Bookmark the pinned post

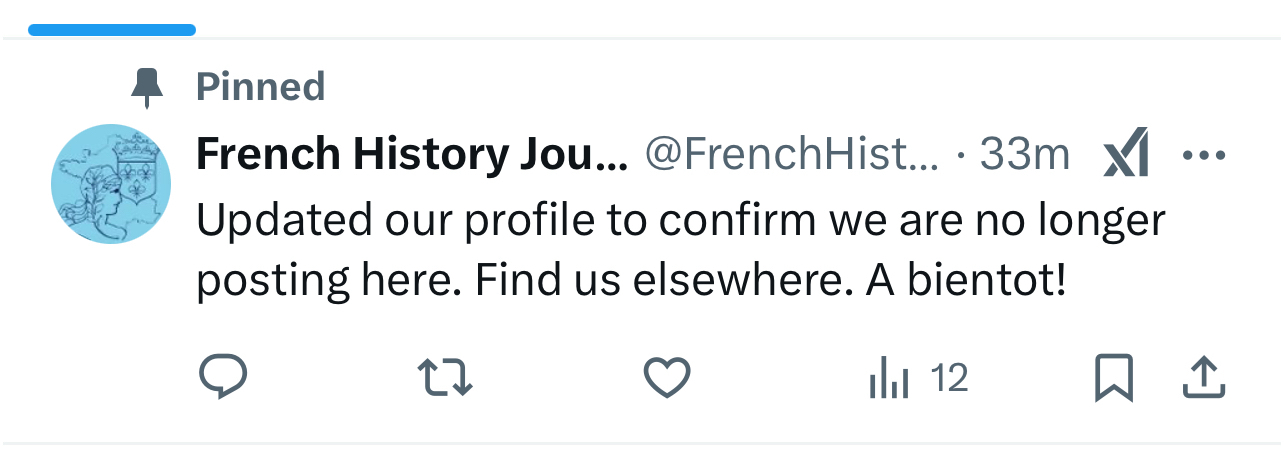point(1113,378)
